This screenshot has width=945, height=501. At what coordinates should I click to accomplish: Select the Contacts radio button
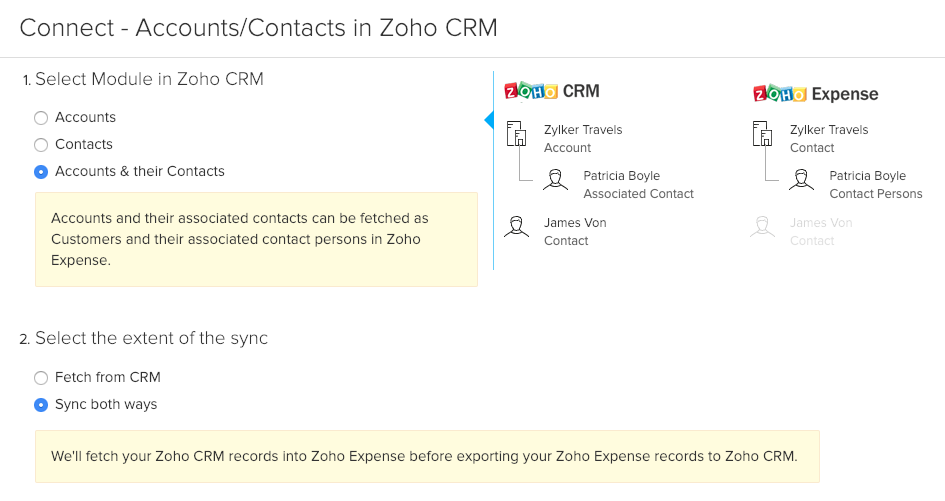(x=41, y=145)
